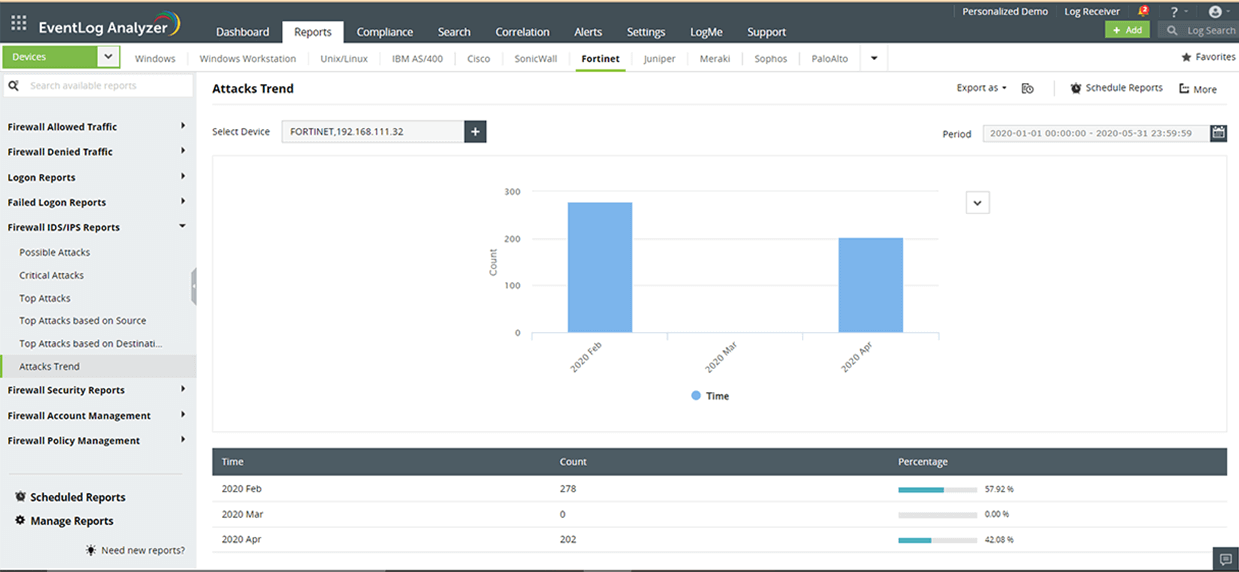Viewport: 1239px width, 572px height.
Task: Click the search reports magnifier icon
Action: coord(14,86)
